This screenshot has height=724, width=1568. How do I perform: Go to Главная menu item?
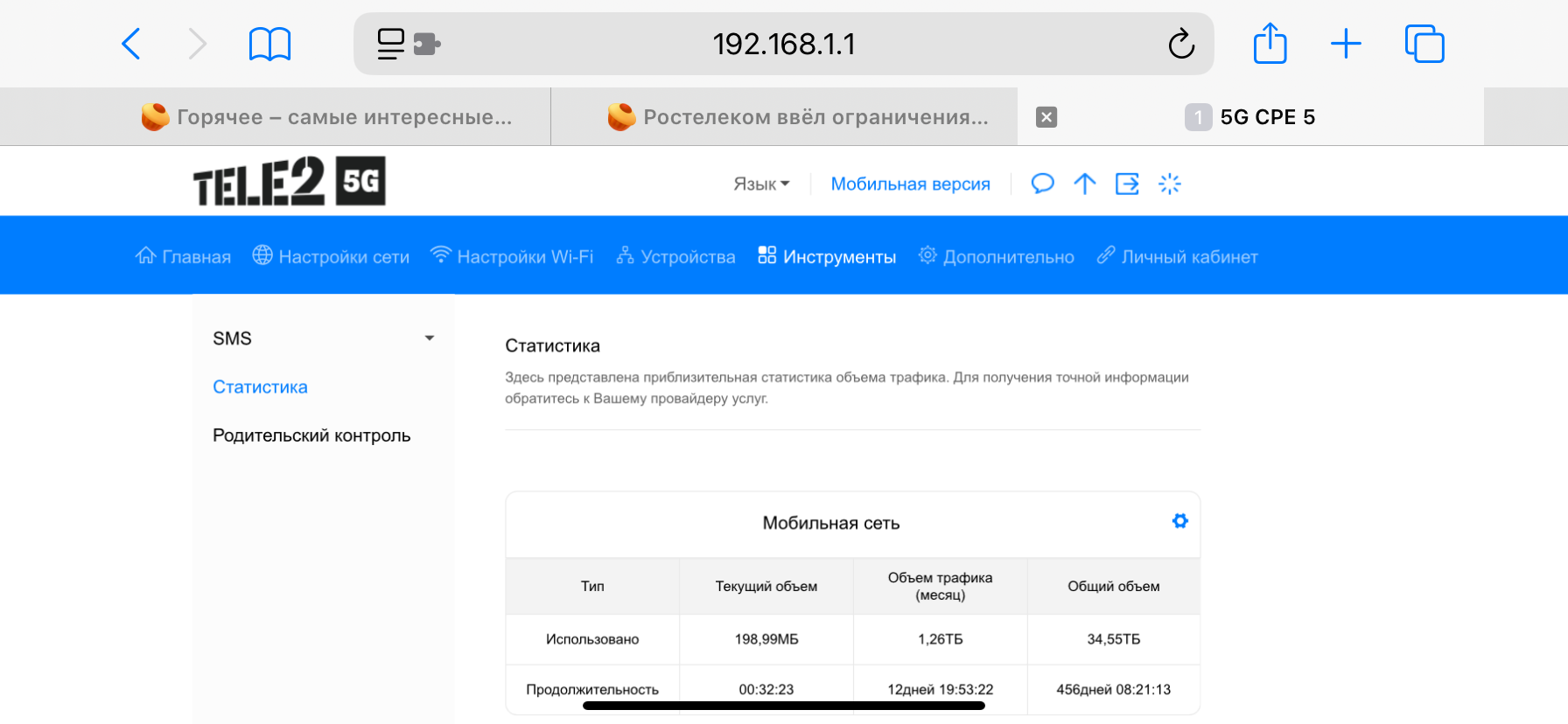183,256
